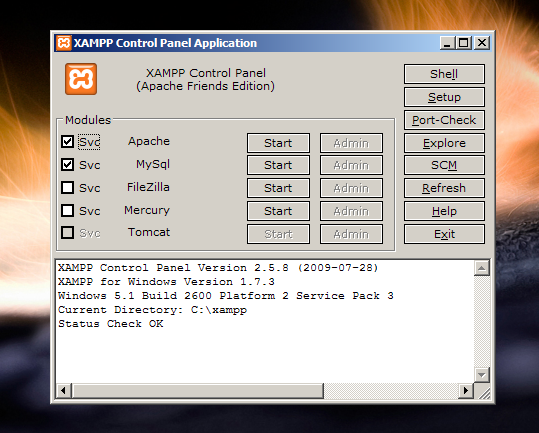Screen dimensions: 539x433
Task: Open Admin for Mercury
Action: coord(351,211)
